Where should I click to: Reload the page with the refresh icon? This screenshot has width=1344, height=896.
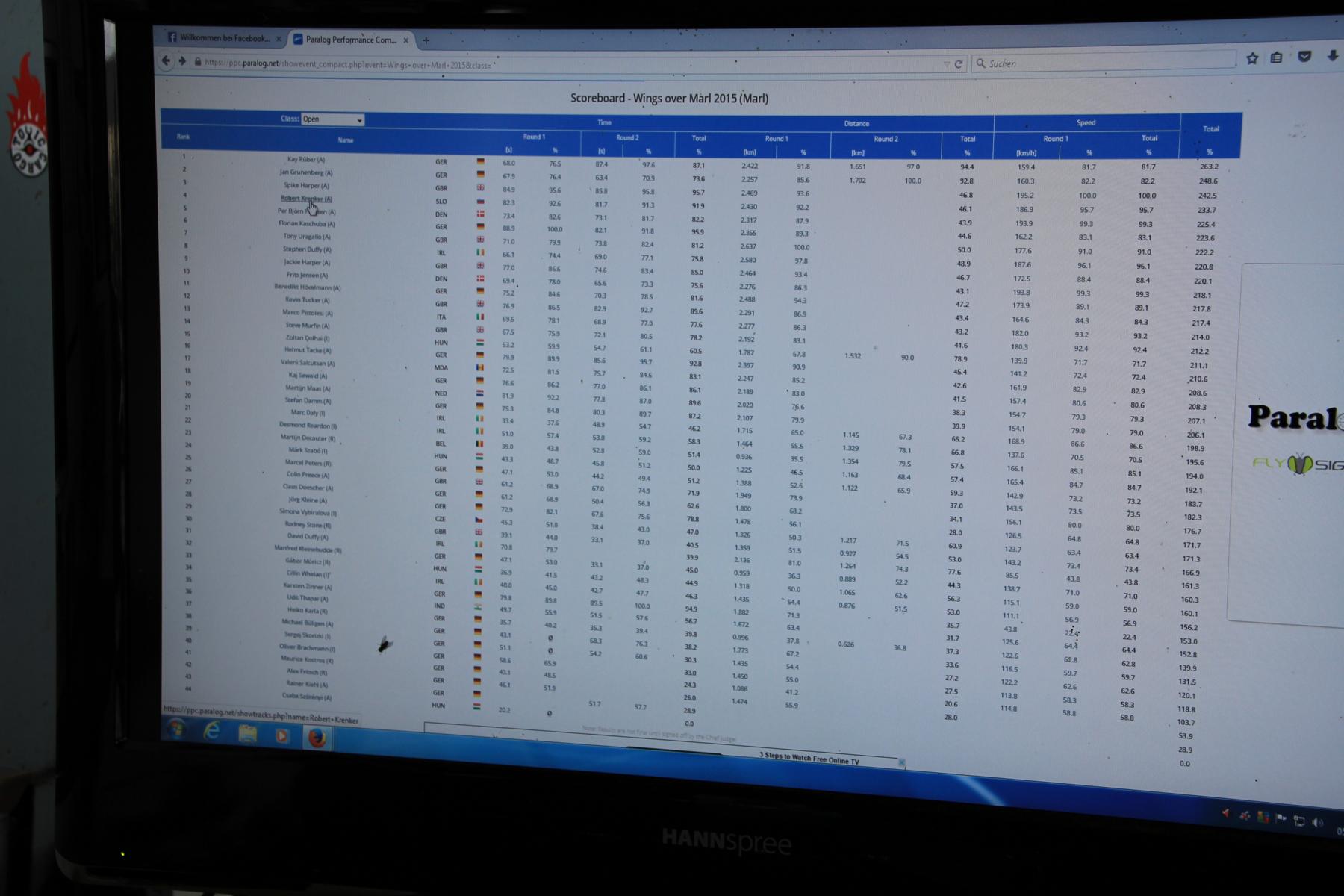coord(959,64)
